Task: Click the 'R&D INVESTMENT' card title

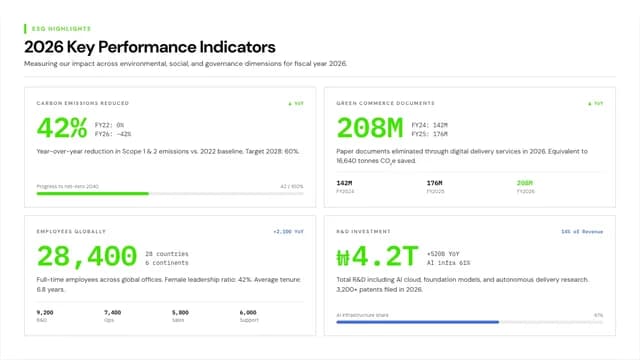Action: click(363, 231)
